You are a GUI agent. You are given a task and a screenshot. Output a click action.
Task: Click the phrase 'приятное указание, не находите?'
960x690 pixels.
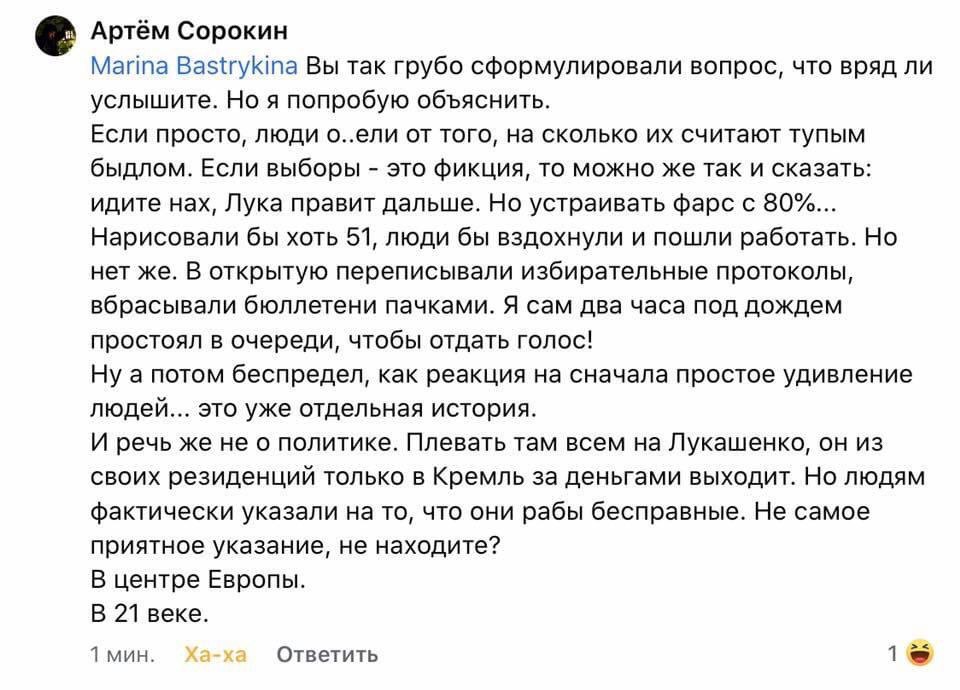(x=295, y=545)
